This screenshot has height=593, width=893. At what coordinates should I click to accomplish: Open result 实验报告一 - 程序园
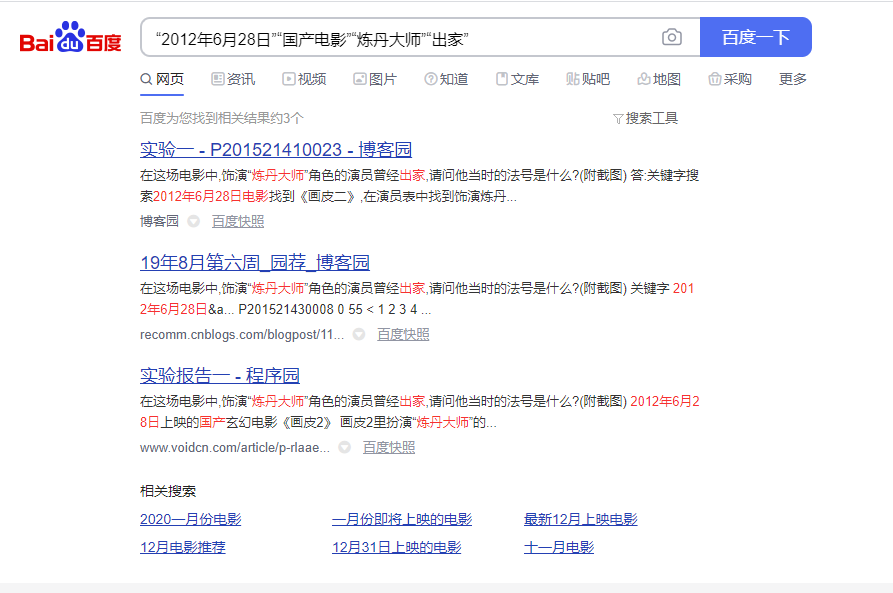pos(220,375)
